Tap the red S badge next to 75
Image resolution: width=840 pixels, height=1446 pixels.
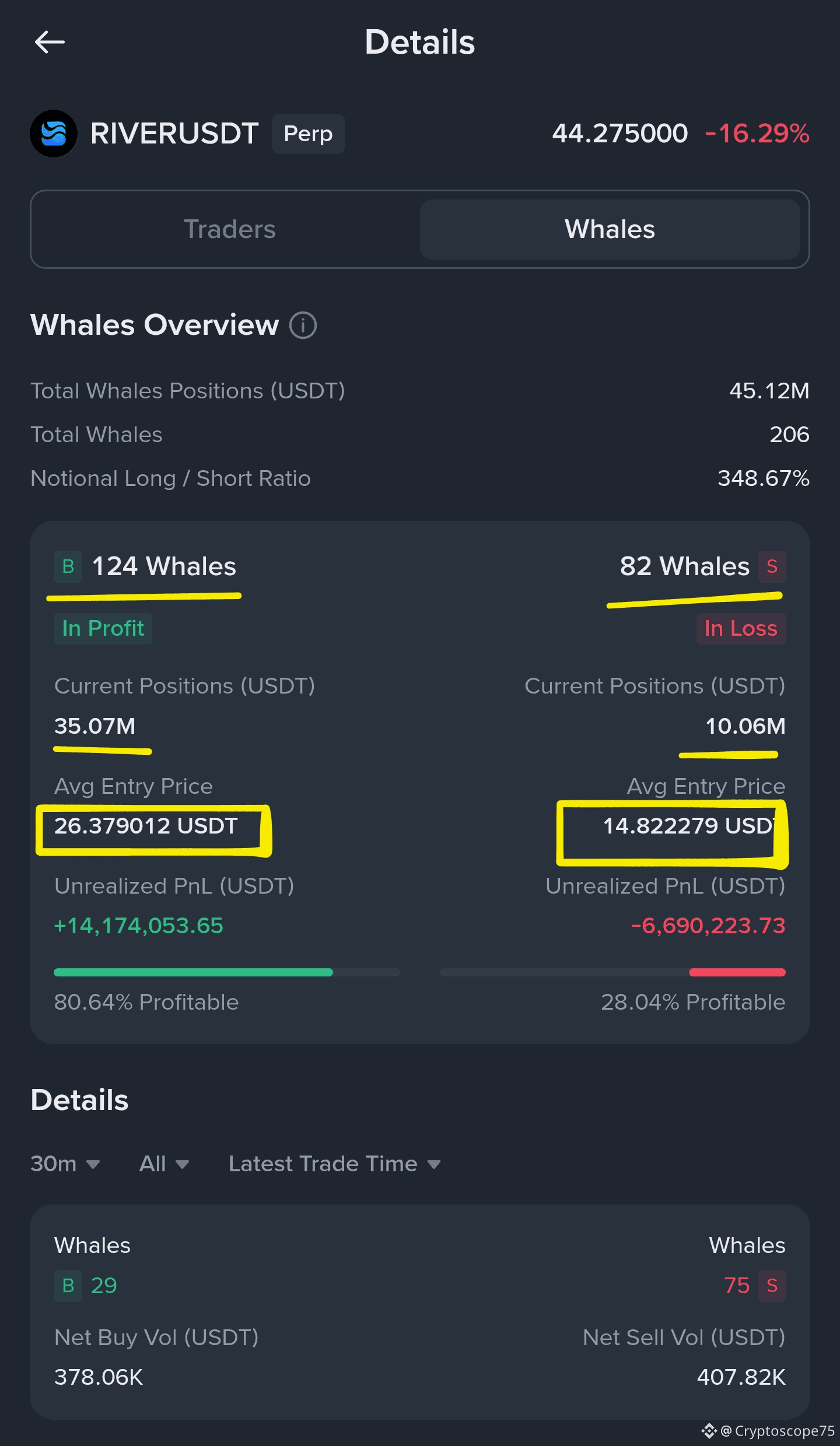pyautogui.click(x=772, y=1286)
